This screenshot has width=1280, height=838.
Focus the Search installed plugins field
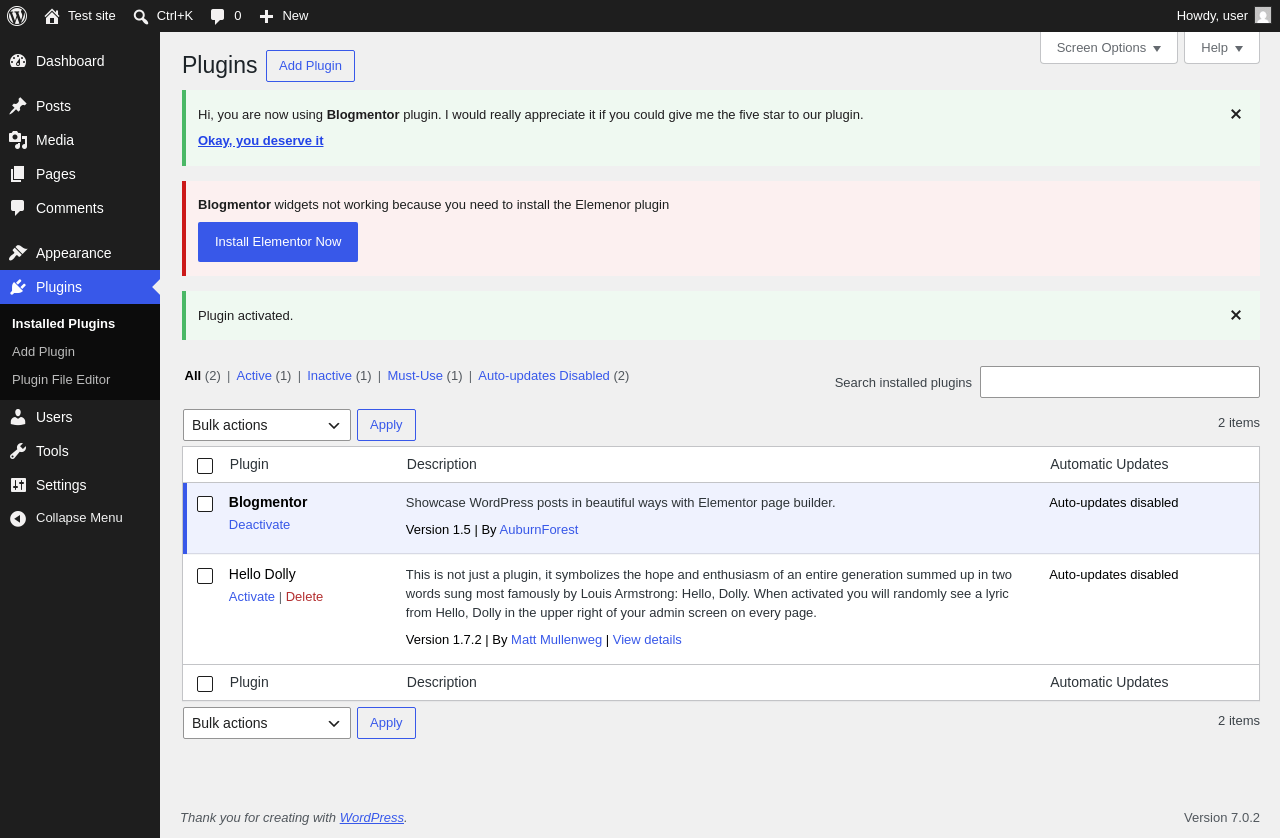(1120, 382)
